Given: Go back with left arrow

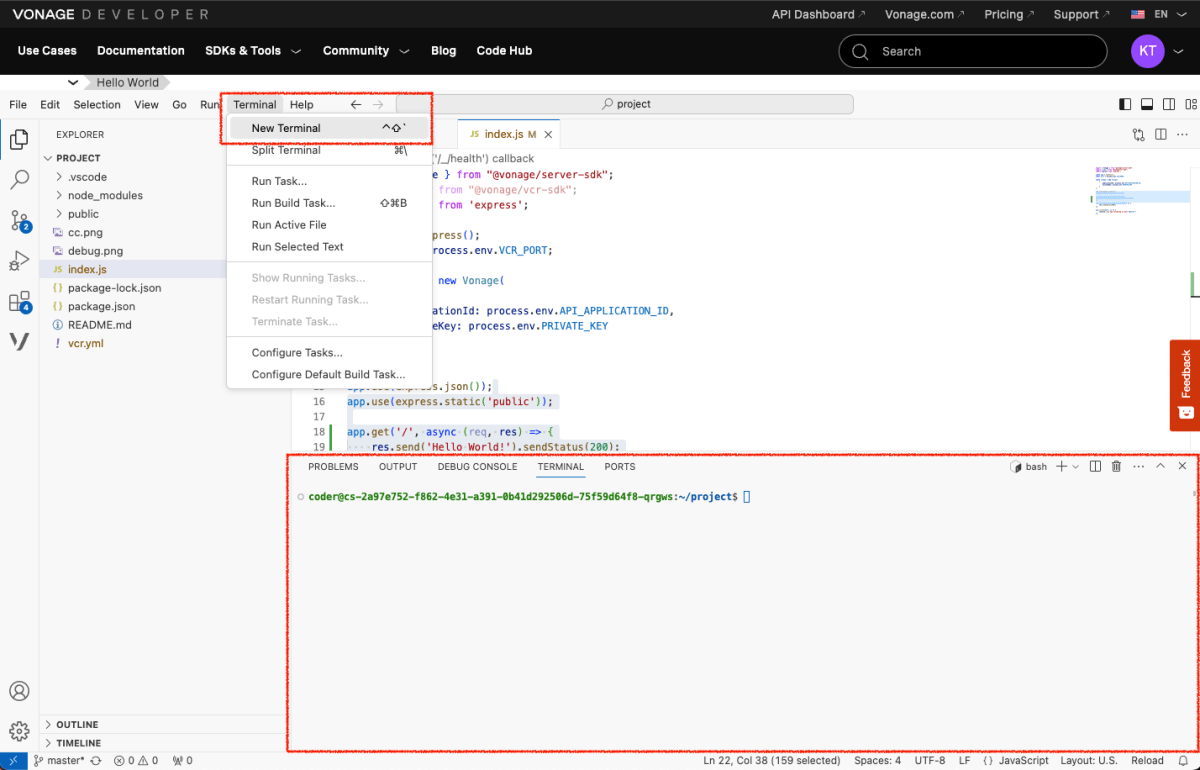Looking at the screenshot, I should (x=356, y=104).
